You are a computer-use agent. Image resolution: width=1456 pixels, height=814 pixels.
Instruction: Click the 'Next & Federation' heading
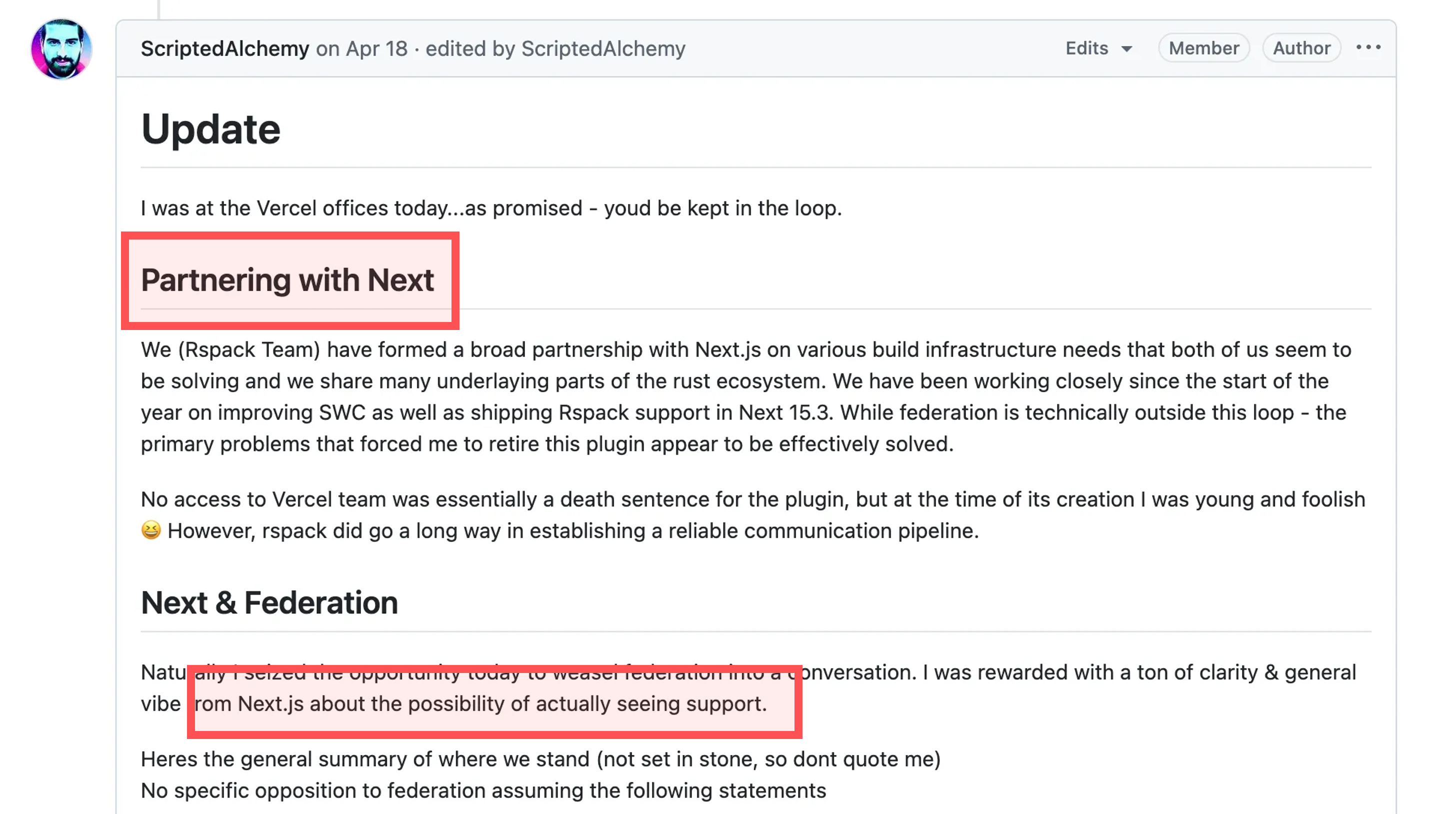coord(269,602)
